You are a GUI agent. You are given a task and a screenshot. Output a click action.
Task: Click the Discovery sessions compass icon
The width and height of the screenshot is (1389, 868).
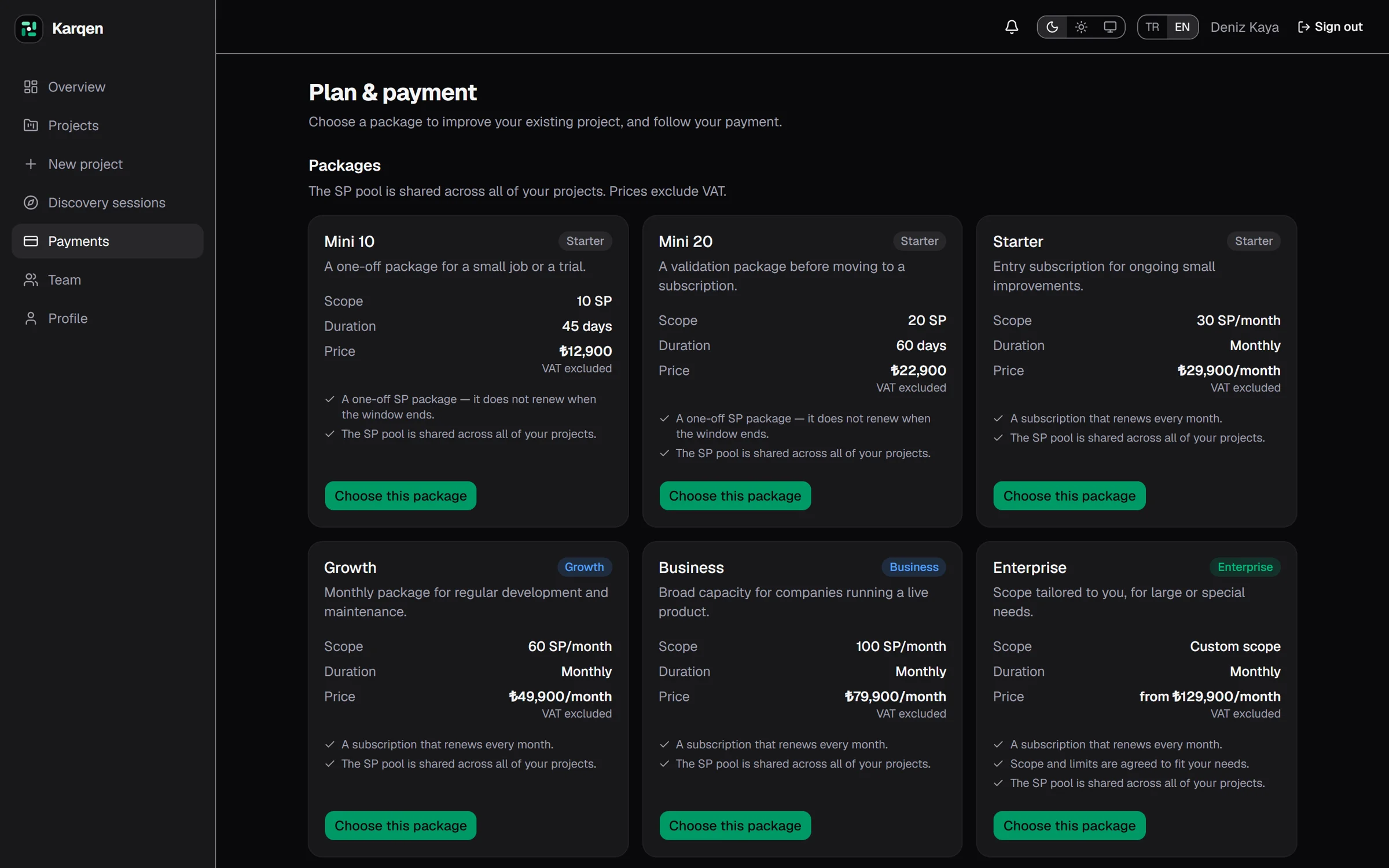point(31,203)
